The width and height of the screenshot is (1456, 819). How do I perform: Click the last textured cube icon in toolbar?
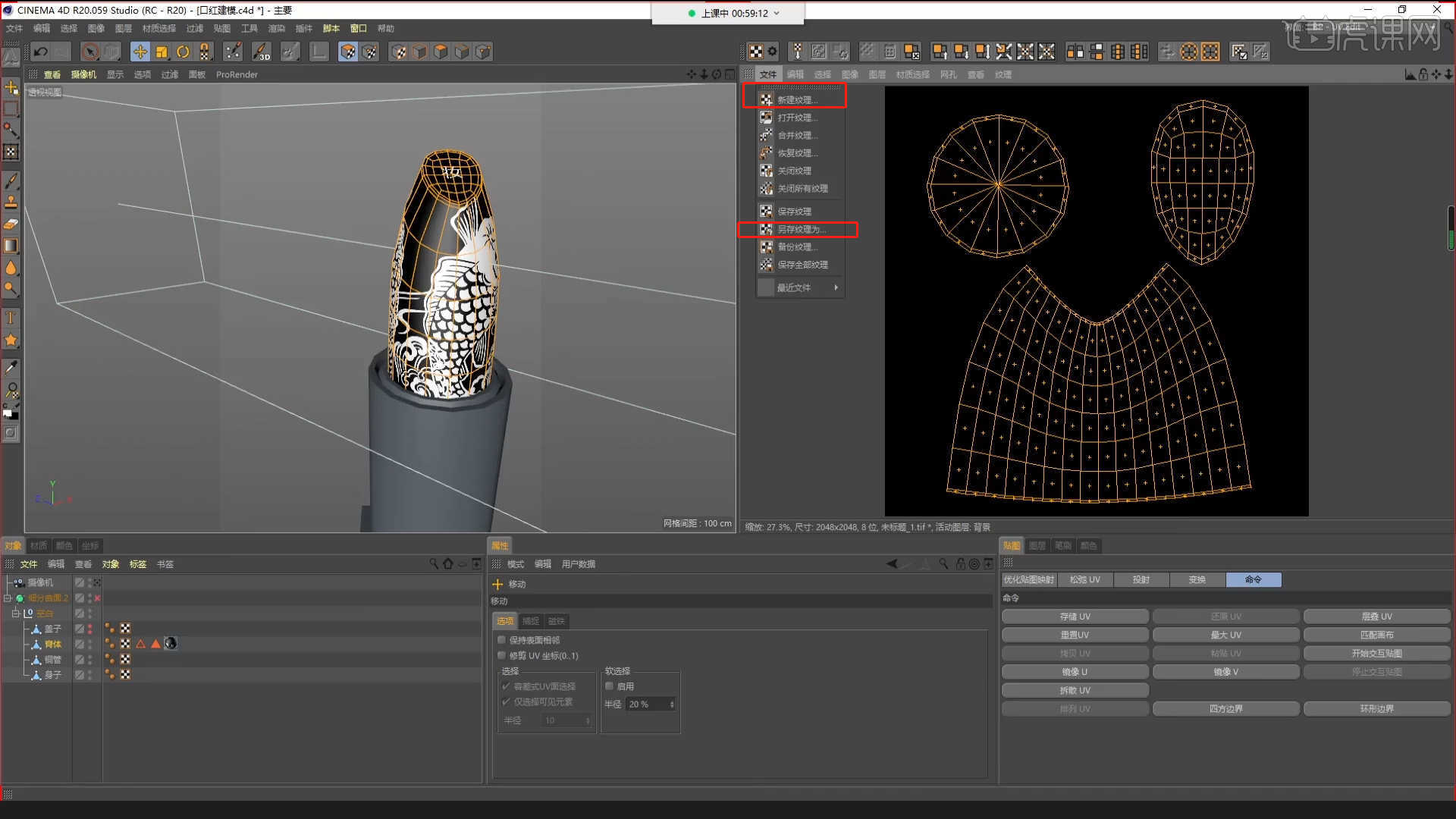483,52
